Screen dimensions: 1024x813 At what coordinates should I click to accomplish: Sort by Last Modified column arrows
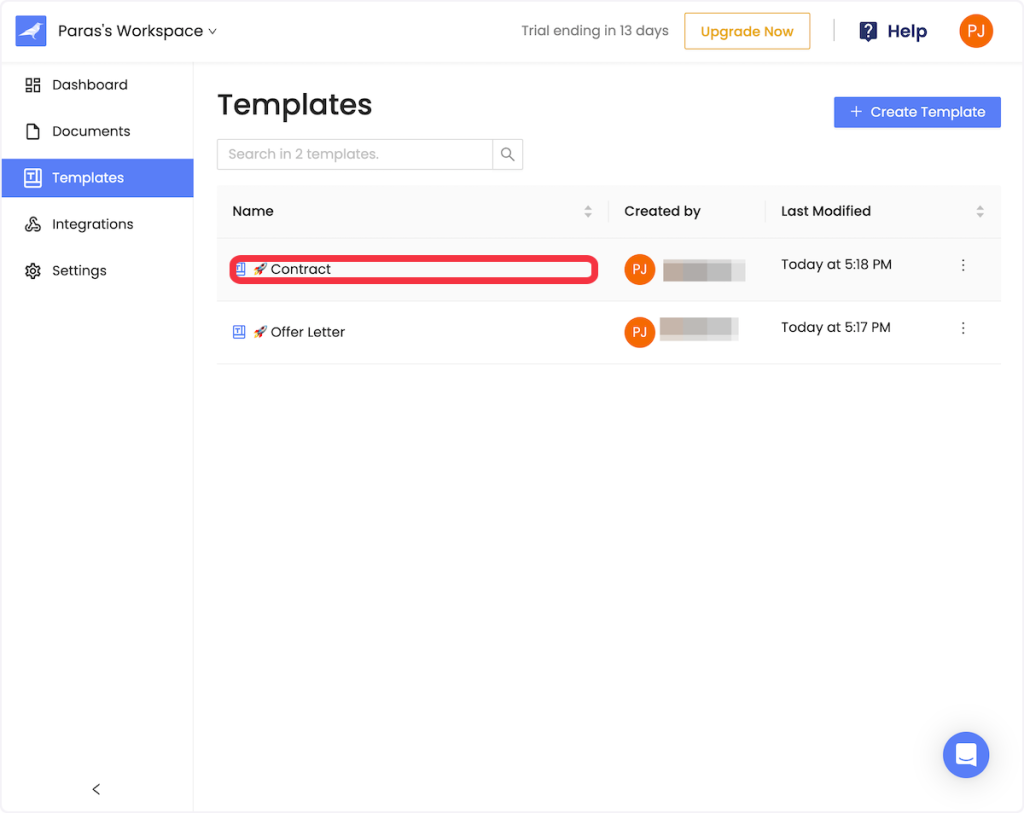pos(980,211)
